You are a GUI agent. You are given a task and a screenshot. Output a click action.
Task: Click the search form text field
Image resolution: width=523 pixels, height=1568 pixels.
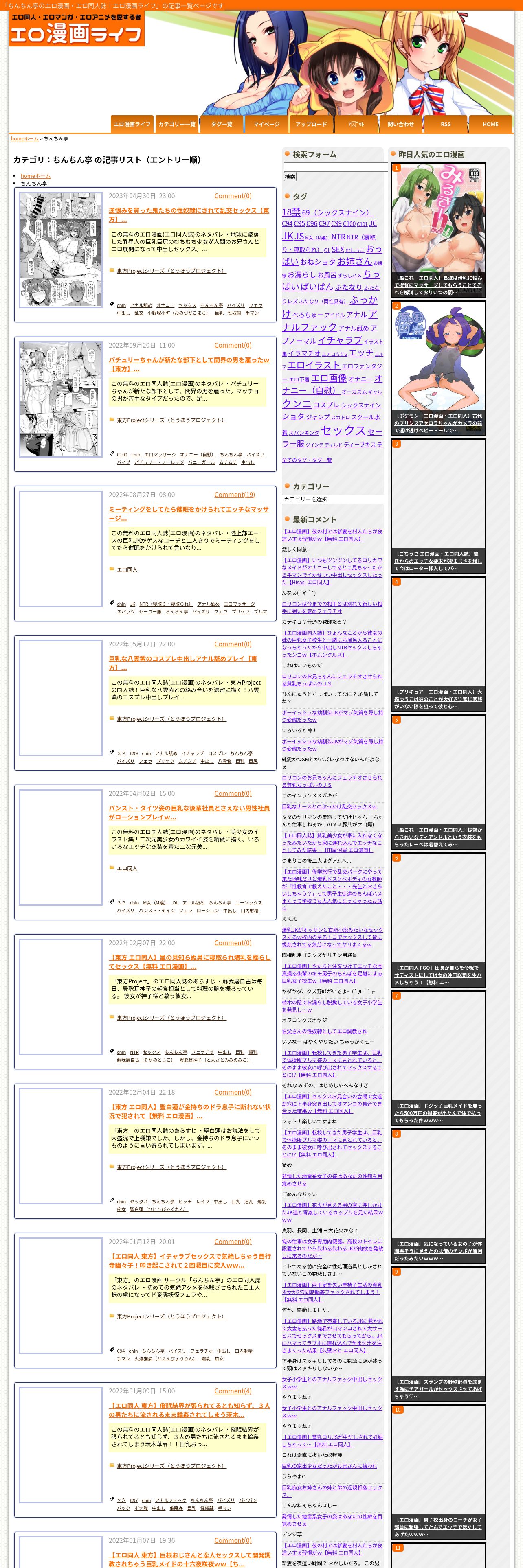click(x=336, y=167)
